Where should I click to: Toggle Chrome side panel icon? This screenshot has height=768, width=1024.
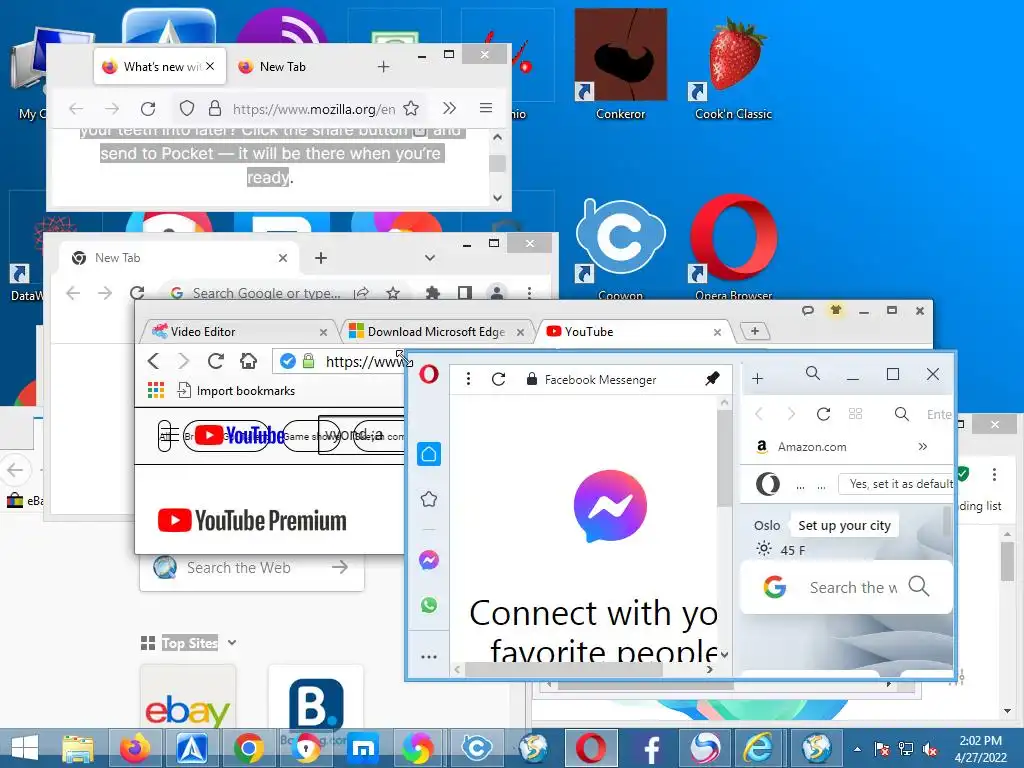(x=464, y=293)
